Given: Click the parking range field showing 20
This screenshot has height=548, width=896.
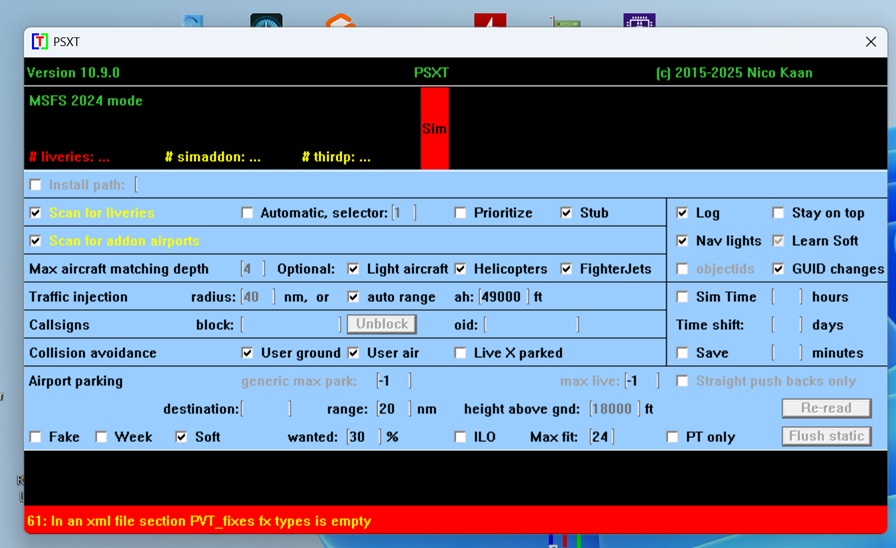Looking at the screenshot, I should coord(394,409).
